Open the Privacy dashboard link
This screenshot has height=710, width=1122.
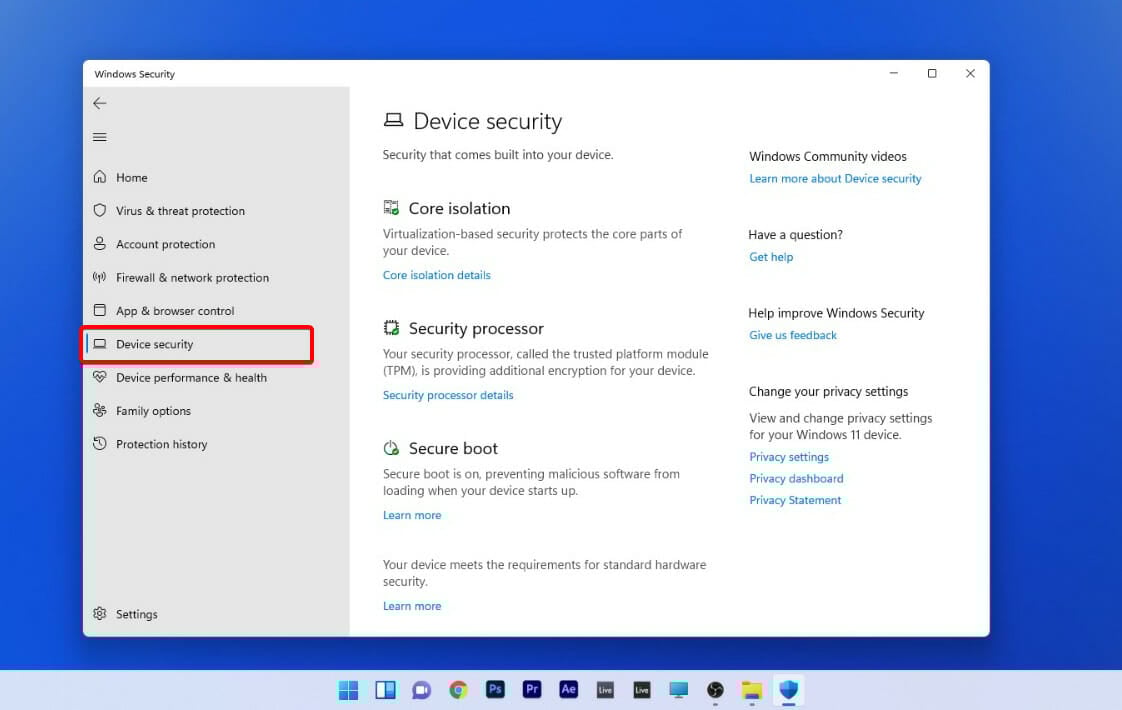pyautogui.click(x=796, y=478)
